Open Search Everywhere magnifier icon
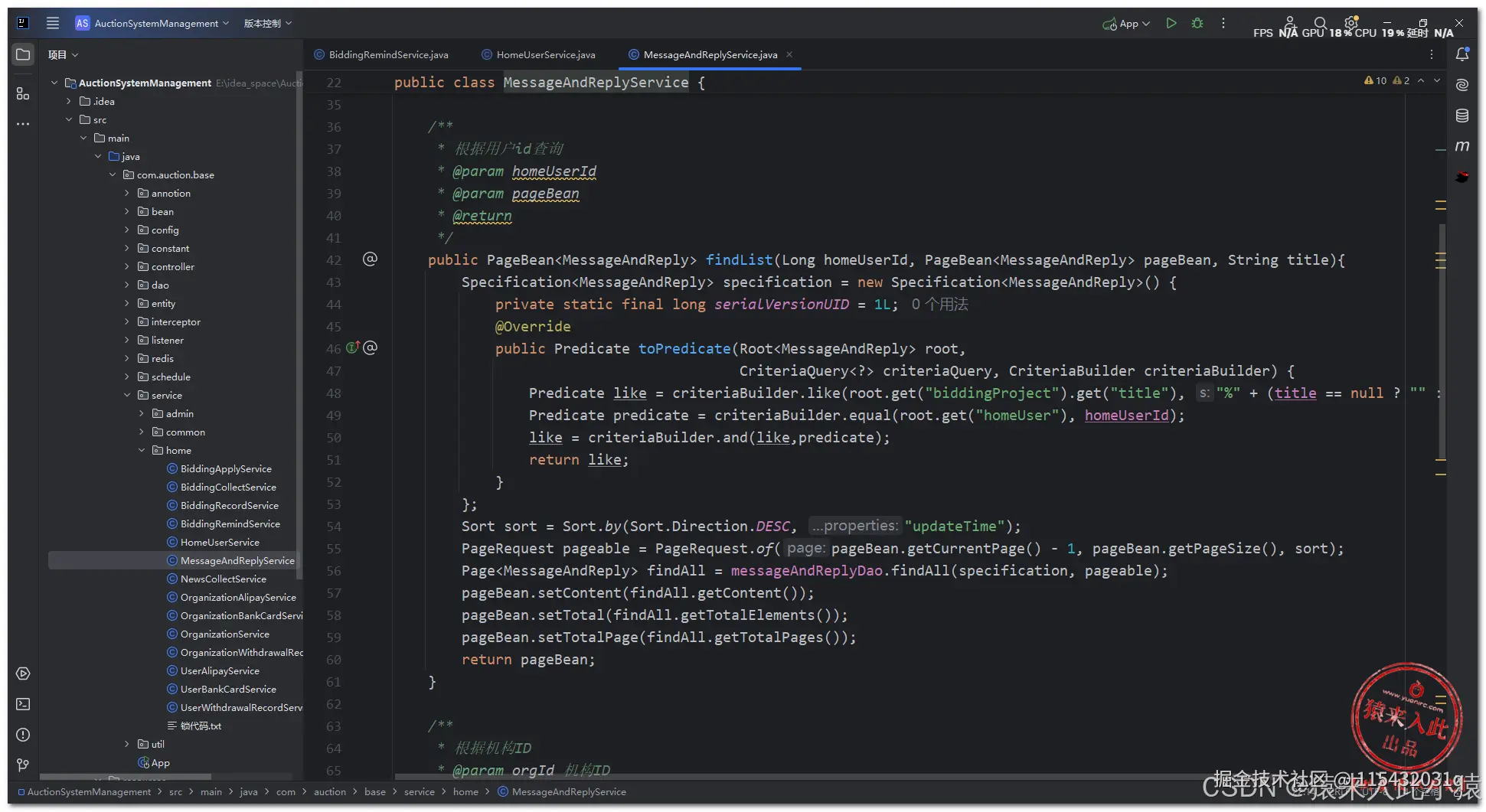 [1320, 23]
